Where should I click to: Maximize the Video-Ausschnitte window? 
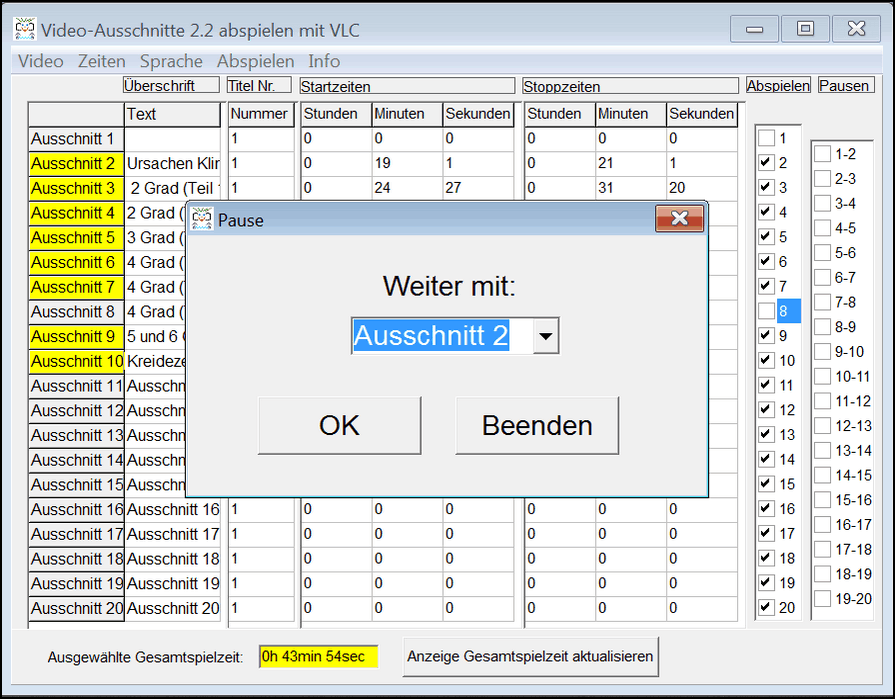[x=805, y=29]
